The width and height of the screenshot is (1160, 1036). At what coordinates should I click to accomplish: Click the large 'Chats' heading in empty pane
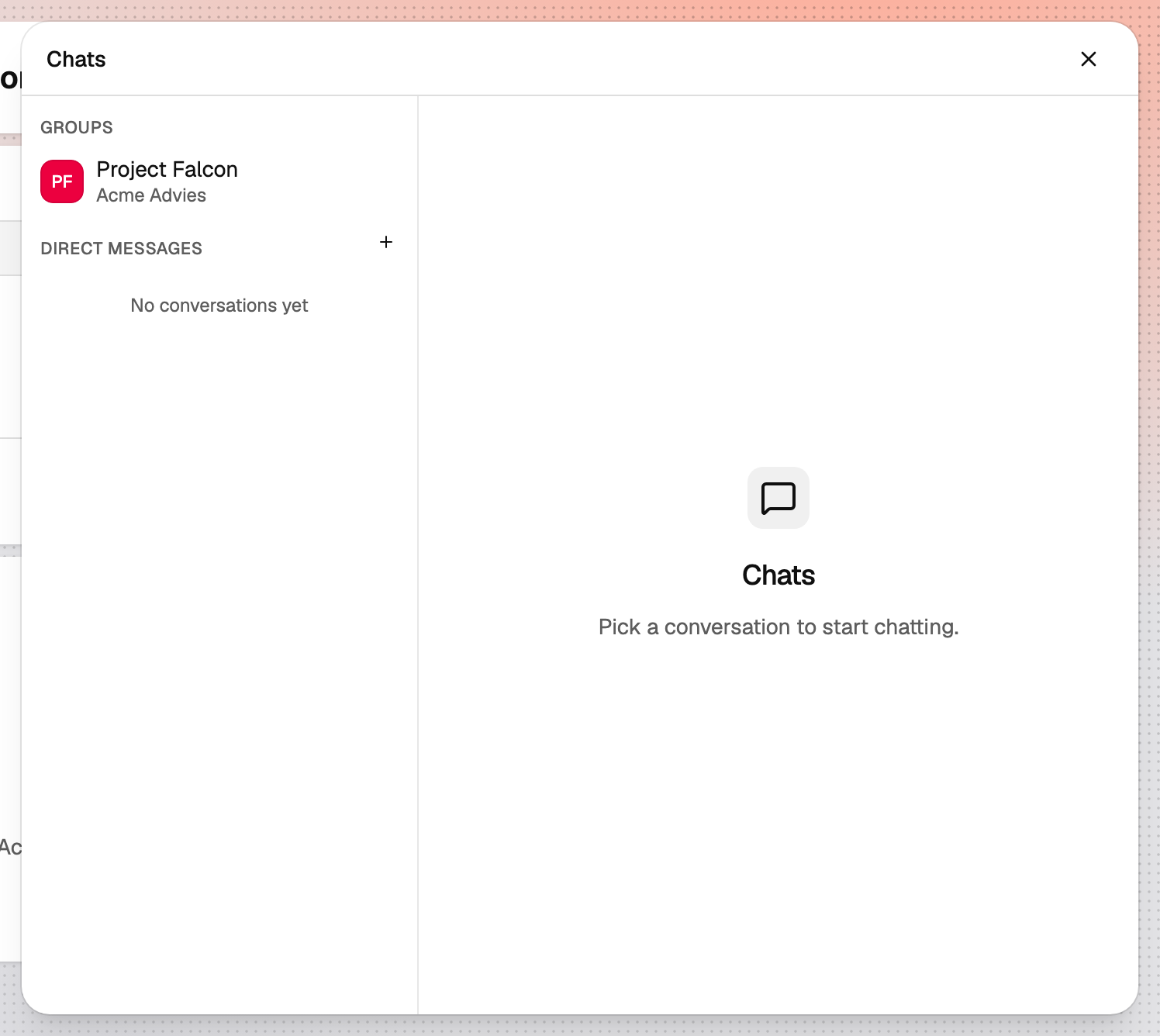(779, 575)
